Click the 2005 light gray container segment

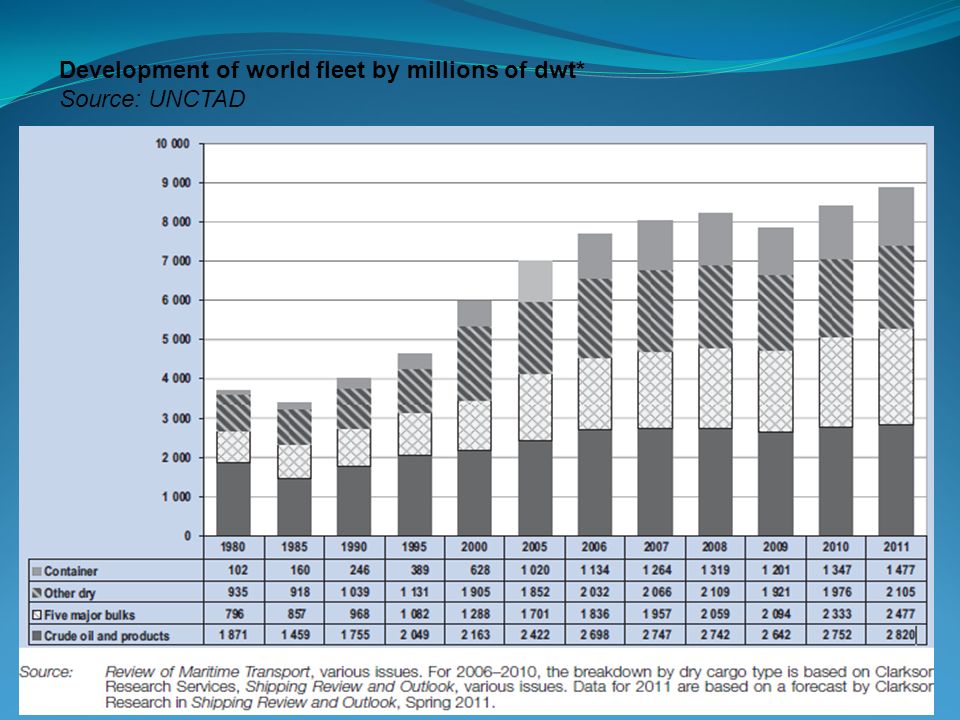tap(535, 281)
